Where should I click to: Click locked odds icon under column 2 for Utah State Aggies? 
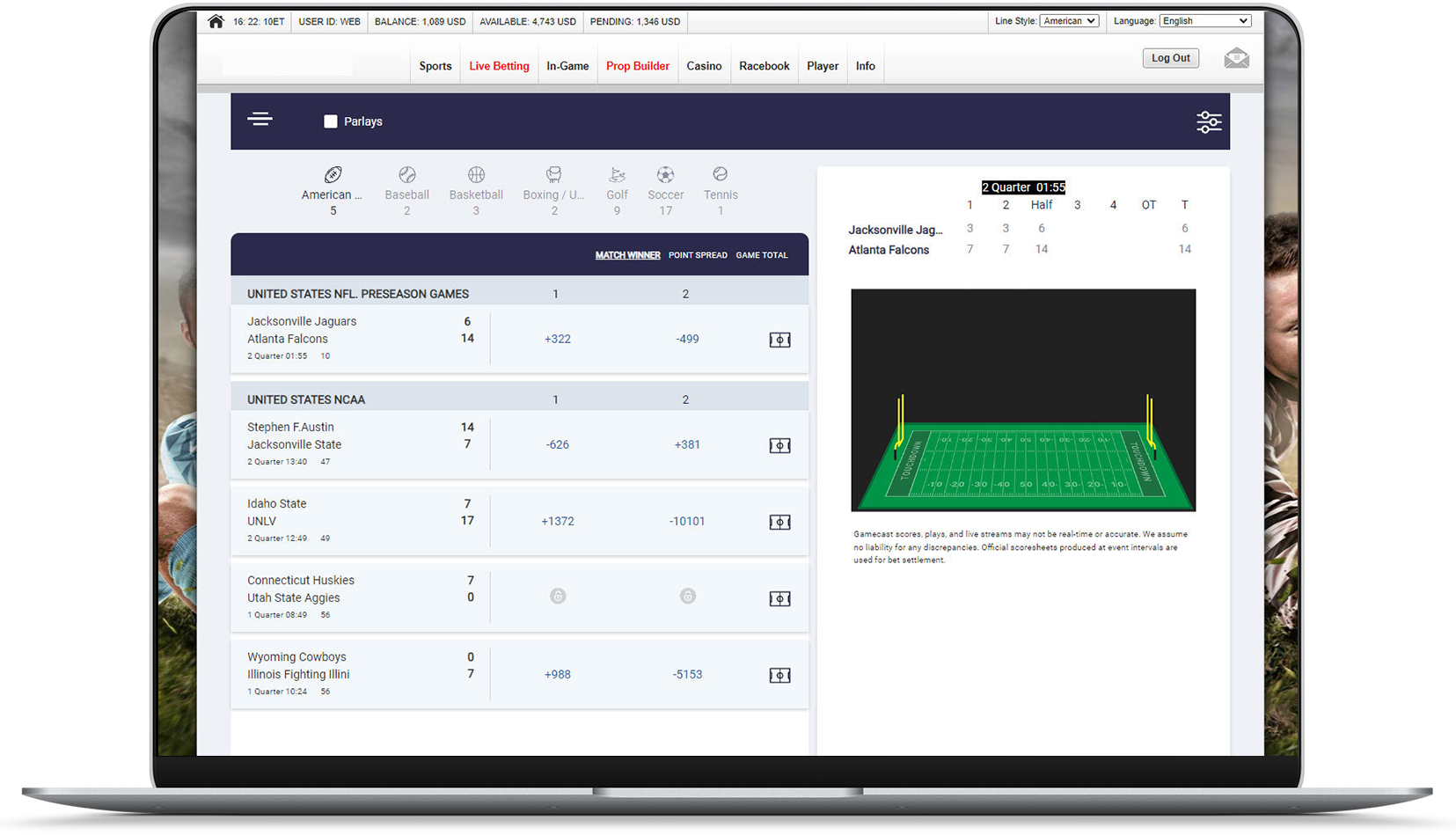[x=688, y=597]
